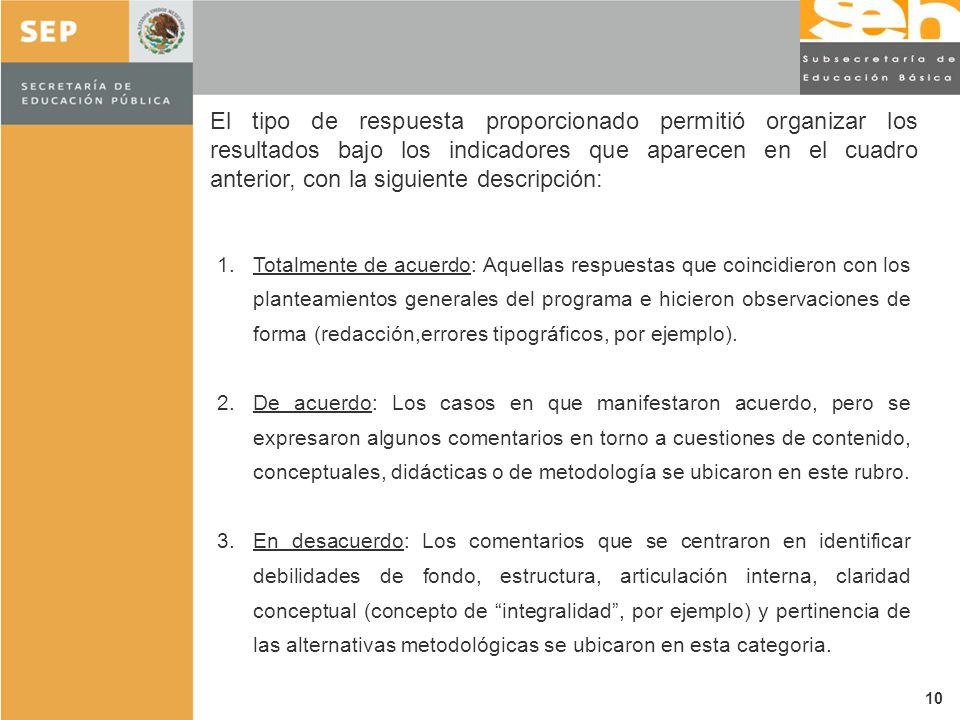Click the underlined heading 'De acuerdo'
This screenshot has width=960, height=720.
pyautogui.click(x=312, y=403)
